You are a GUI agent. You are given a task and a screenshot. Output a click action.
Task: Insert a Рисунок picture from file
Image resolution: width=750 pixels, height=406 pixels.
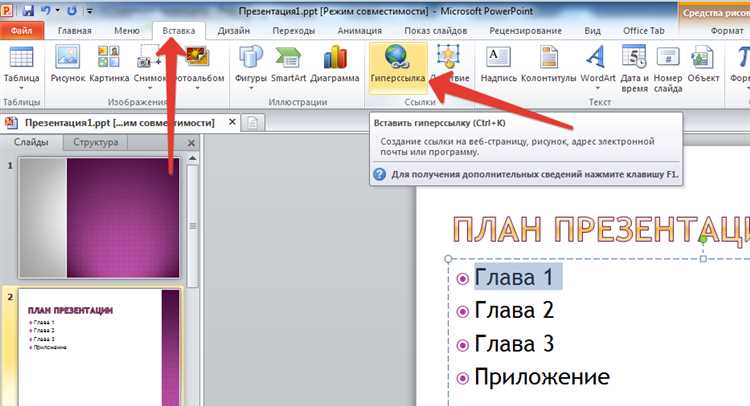coord(67,65)
